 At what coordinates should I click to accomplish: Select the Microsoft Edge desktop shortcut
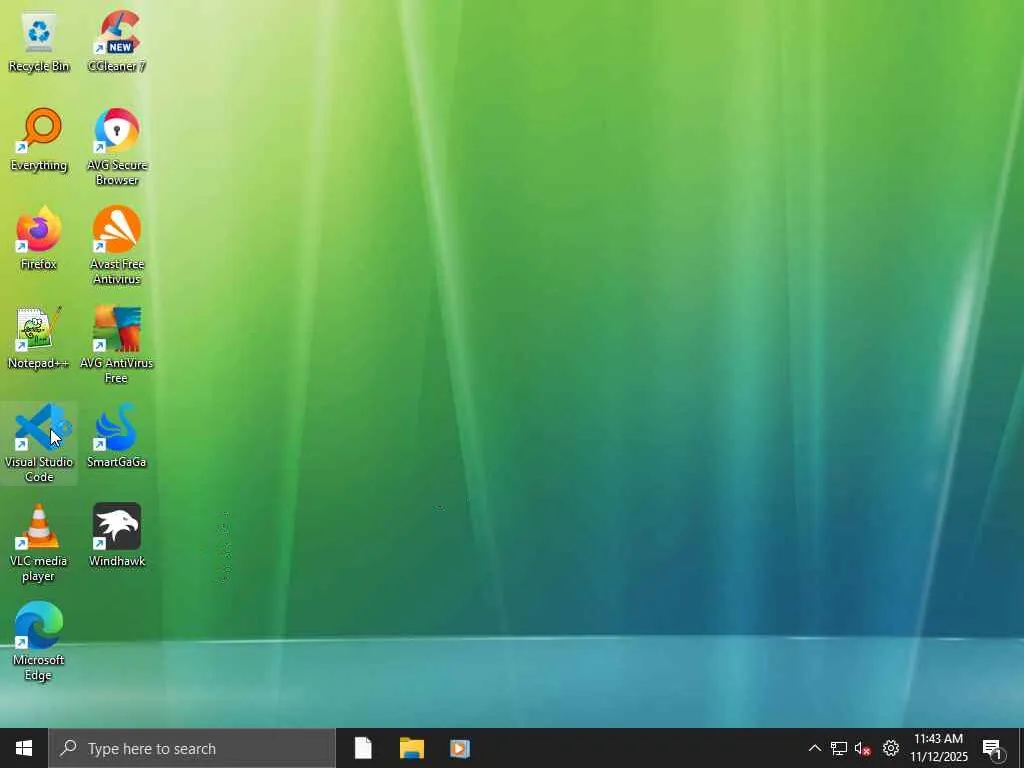[x=39, y=642]
